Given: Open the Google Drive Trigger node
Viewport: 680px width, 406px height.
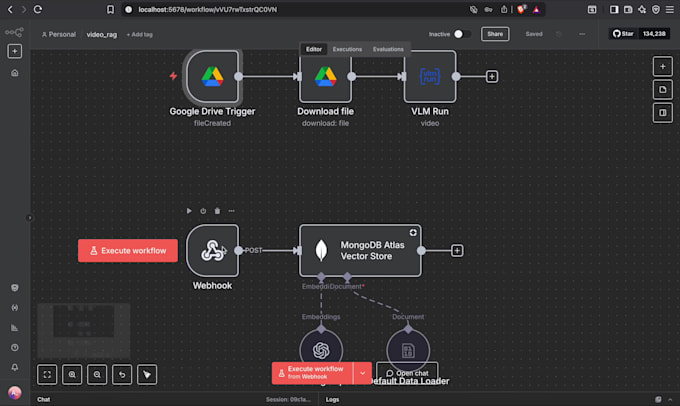Looking at the screenshot, I should tap(212, 77).
